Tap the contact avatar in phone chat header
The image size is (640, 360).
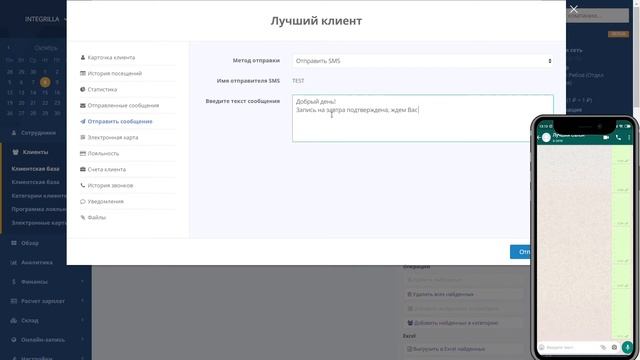coord(546,138)
